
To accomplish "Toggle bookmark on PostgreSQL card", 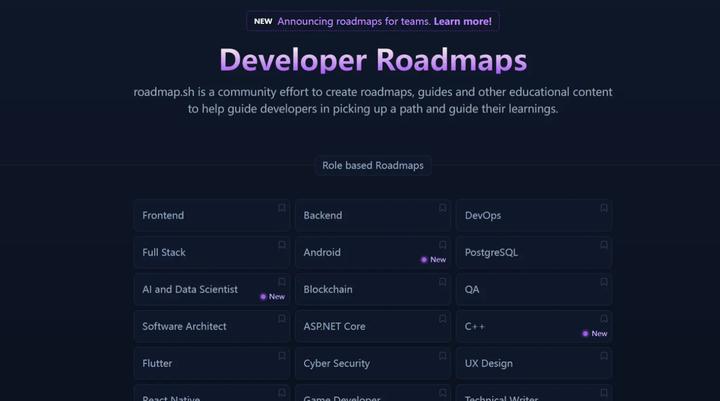I will click(x=604, y=245).
